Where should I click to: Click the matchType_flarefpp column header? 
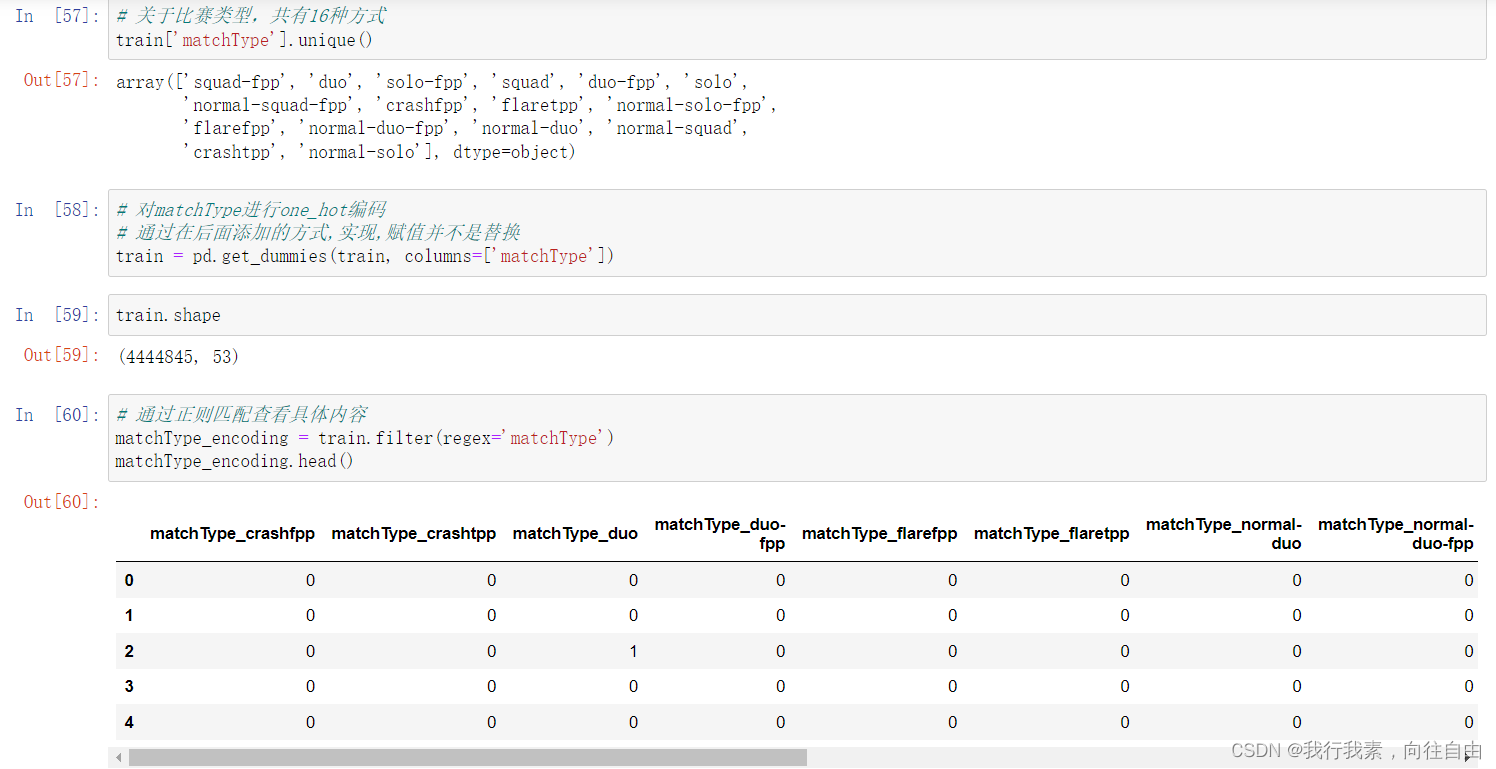click(x=880, y=534)
